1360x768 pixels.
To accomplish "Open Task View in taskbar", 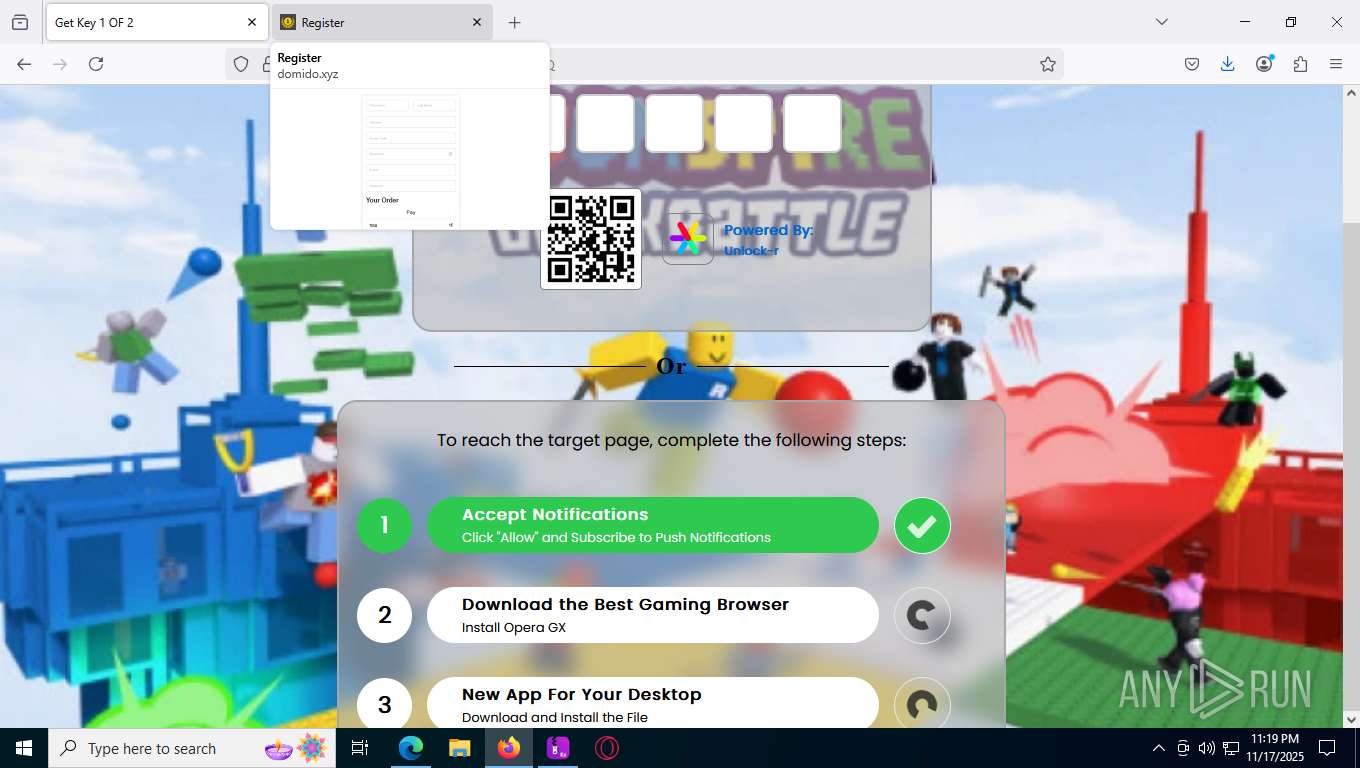I will pos(360,748).
